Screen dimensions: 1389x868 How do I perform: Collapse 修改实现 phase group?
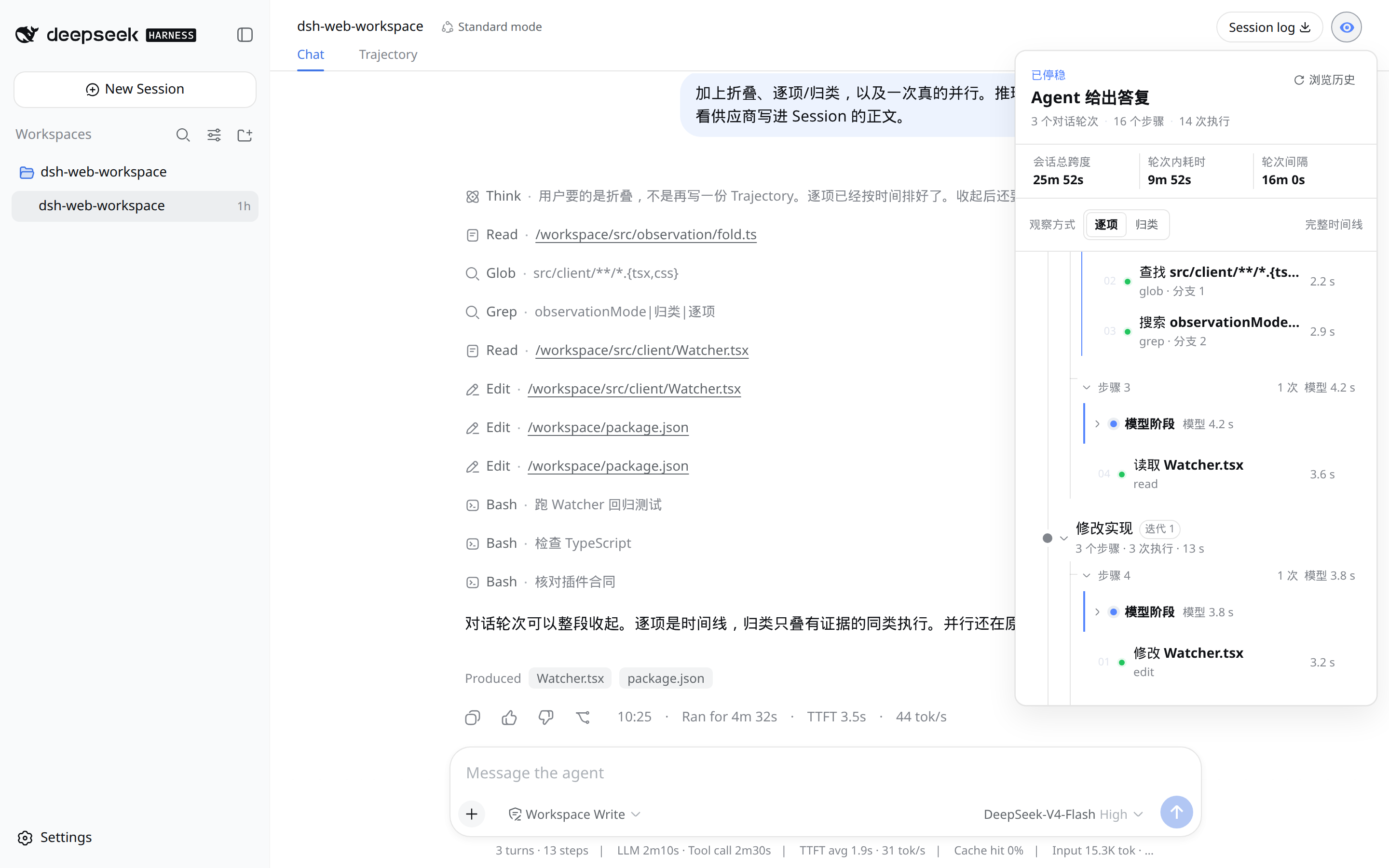1063,538
